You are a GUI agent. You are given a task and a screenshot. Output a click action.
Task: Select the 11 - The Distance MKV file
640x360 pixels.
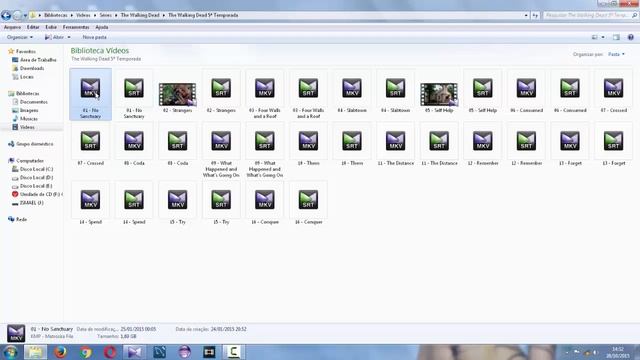pos(396,145)
